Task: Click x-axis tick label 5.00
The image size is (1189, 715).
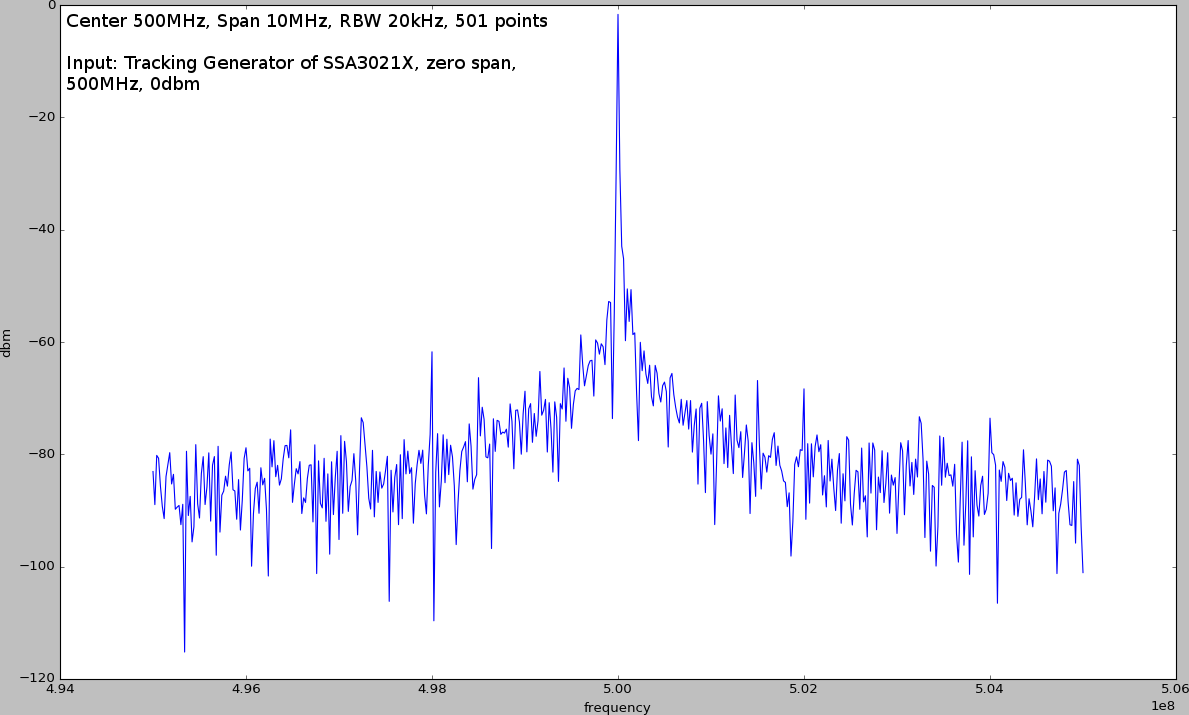Action: point(618,688)
